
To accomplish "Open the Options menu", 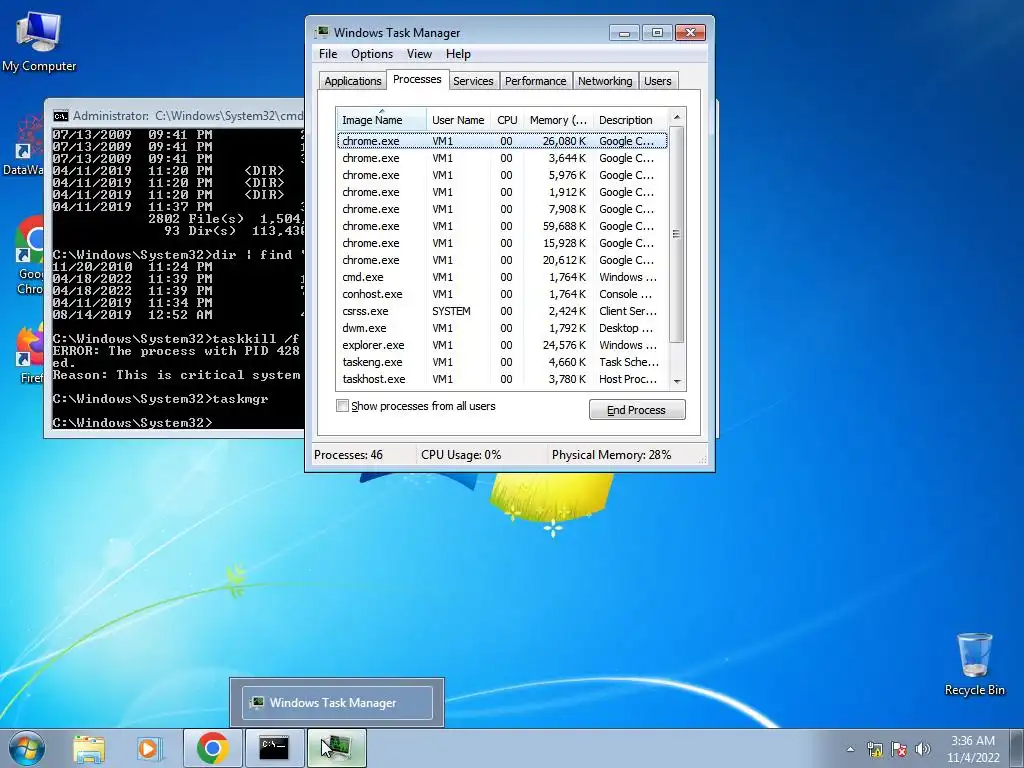I will pos(372,54).
